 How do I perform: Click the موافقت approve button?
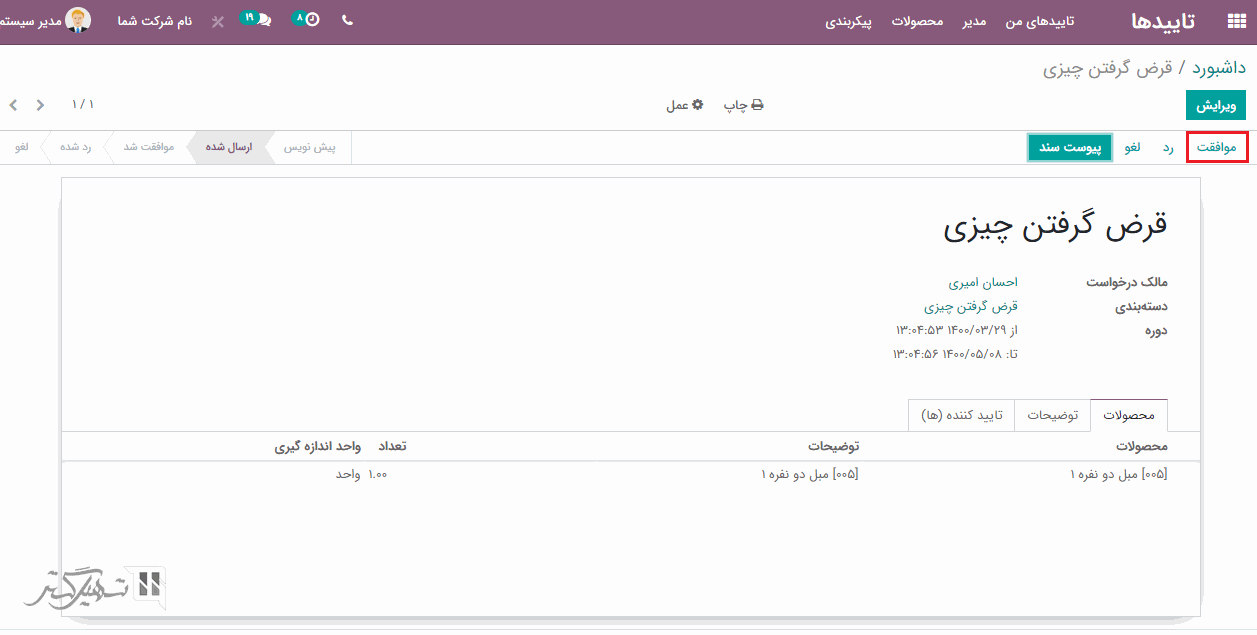(1217, 147)
